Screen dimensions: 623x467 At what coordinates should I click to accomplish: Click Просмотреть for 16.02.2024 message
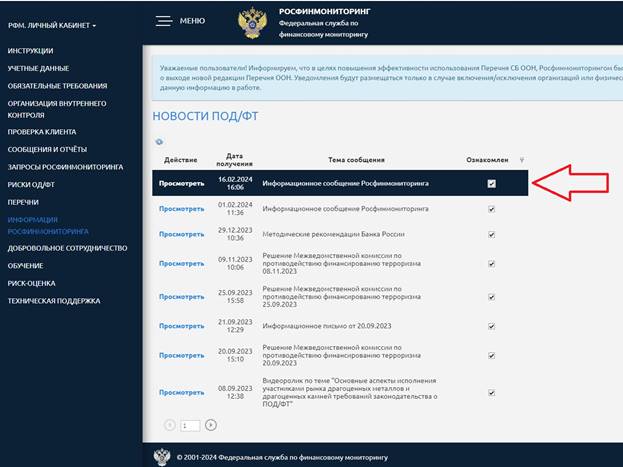tap(182, 184)
